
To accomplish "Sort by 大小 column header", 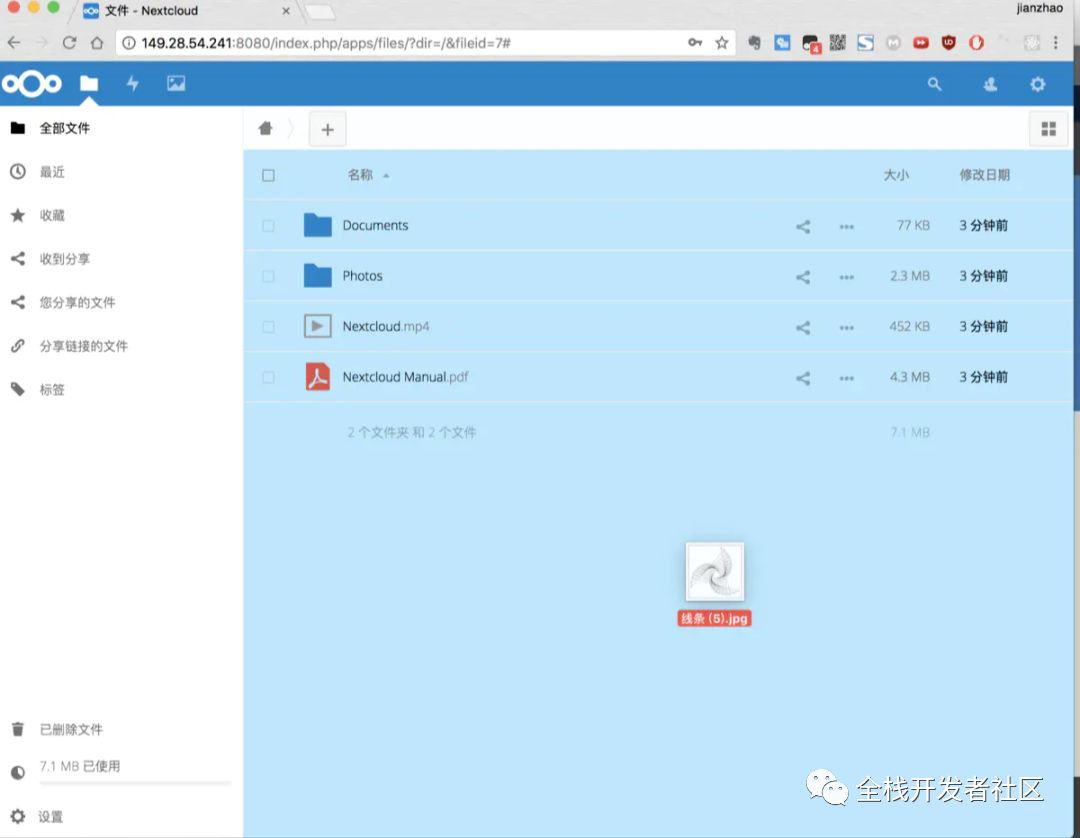I will (x=896, y=175).
